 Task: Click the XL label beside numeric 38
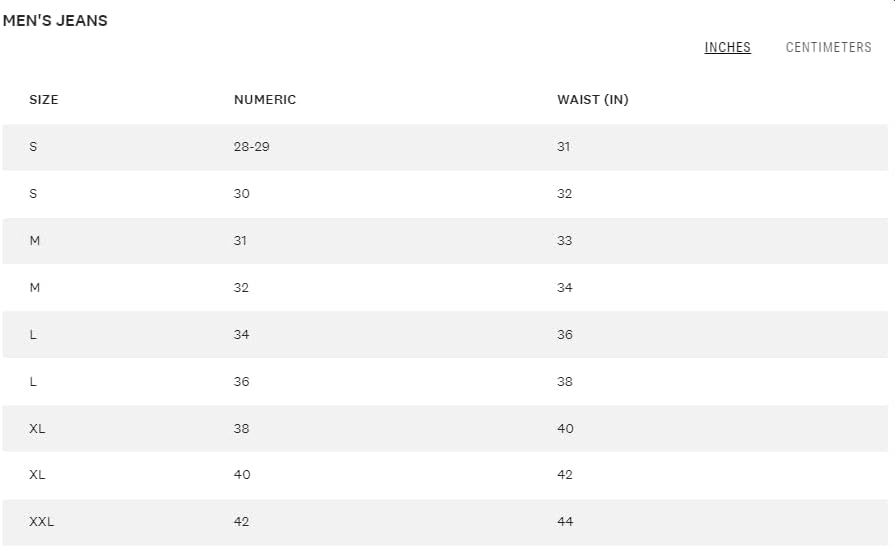tap(38, 429)
